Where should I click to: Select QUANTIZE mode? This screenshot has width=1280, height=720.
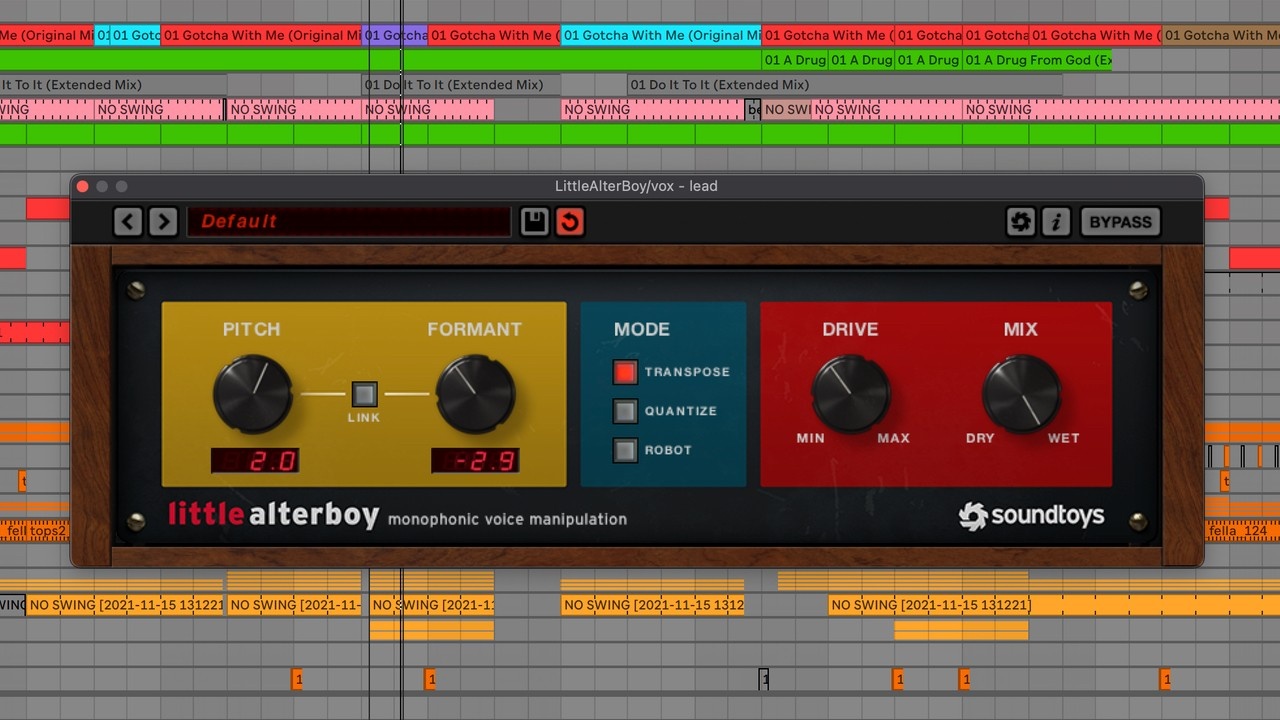coord(625,411)
